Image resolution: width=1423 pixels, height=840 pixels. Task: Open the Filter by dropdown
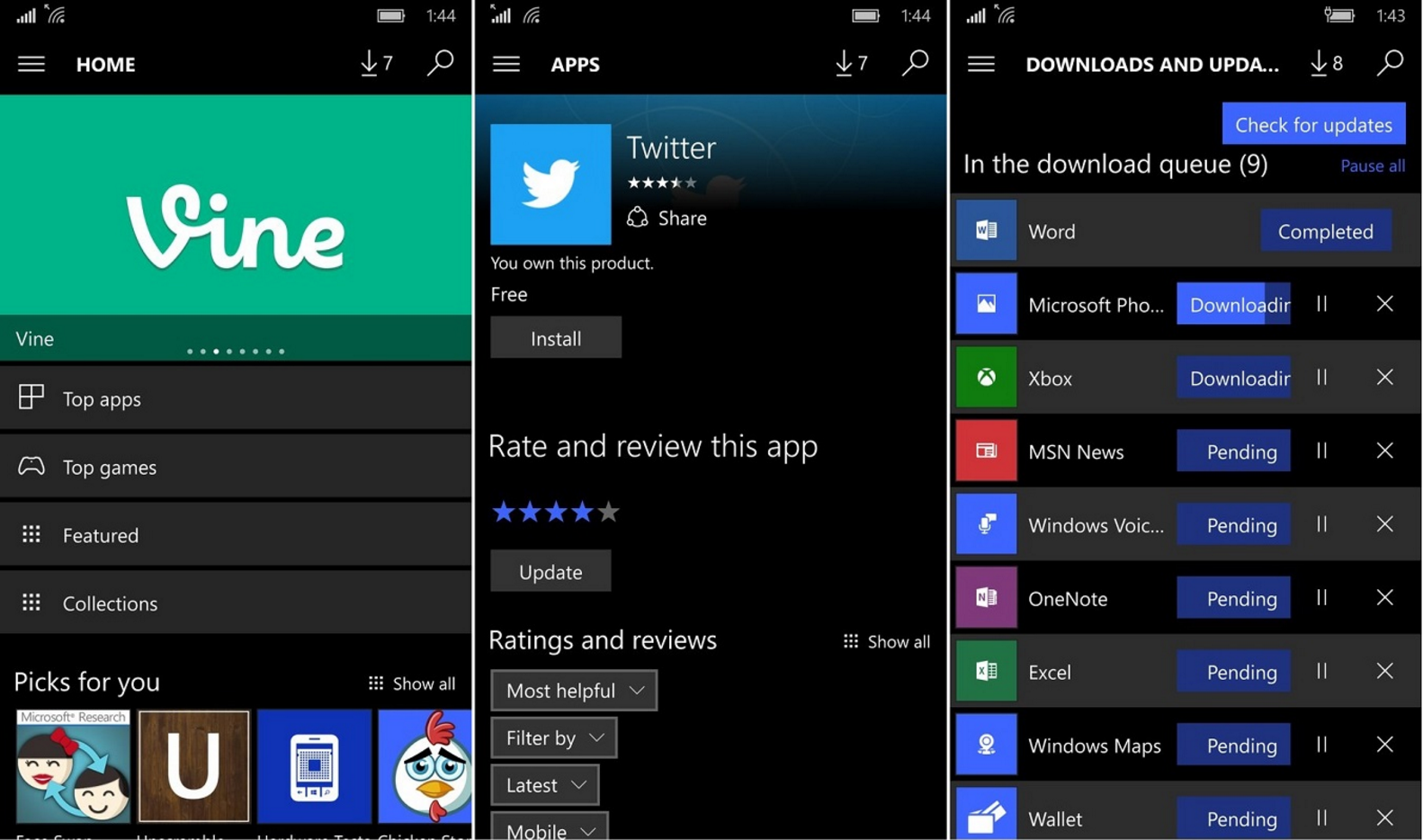[x=554, y=737]
